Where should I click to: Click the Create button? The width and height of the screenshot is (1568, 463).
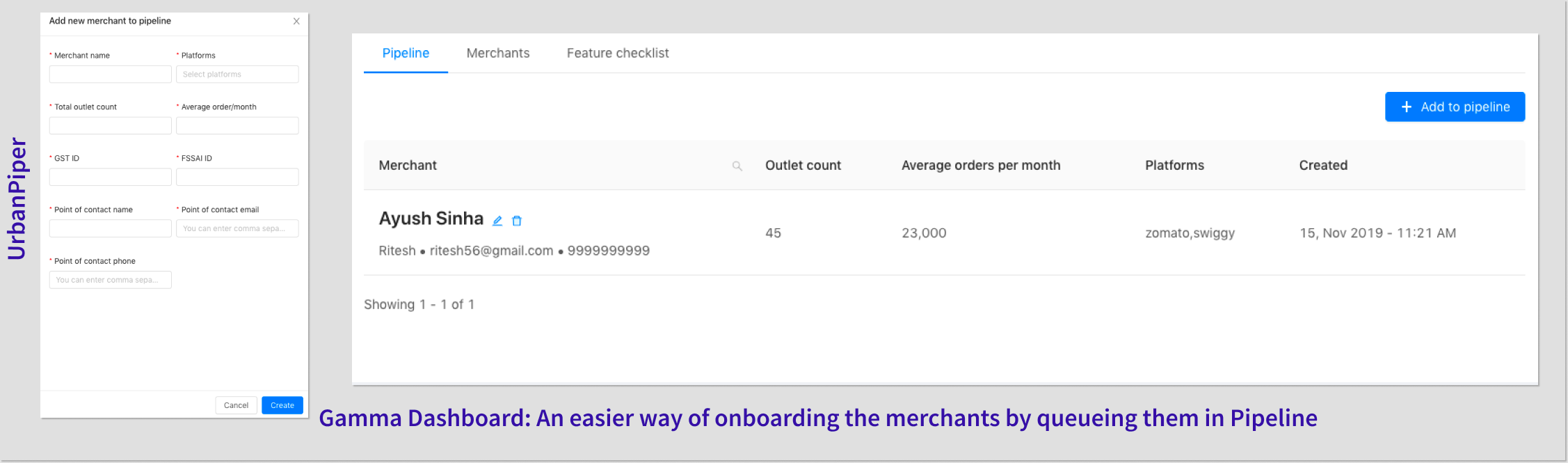click(282, 405)
